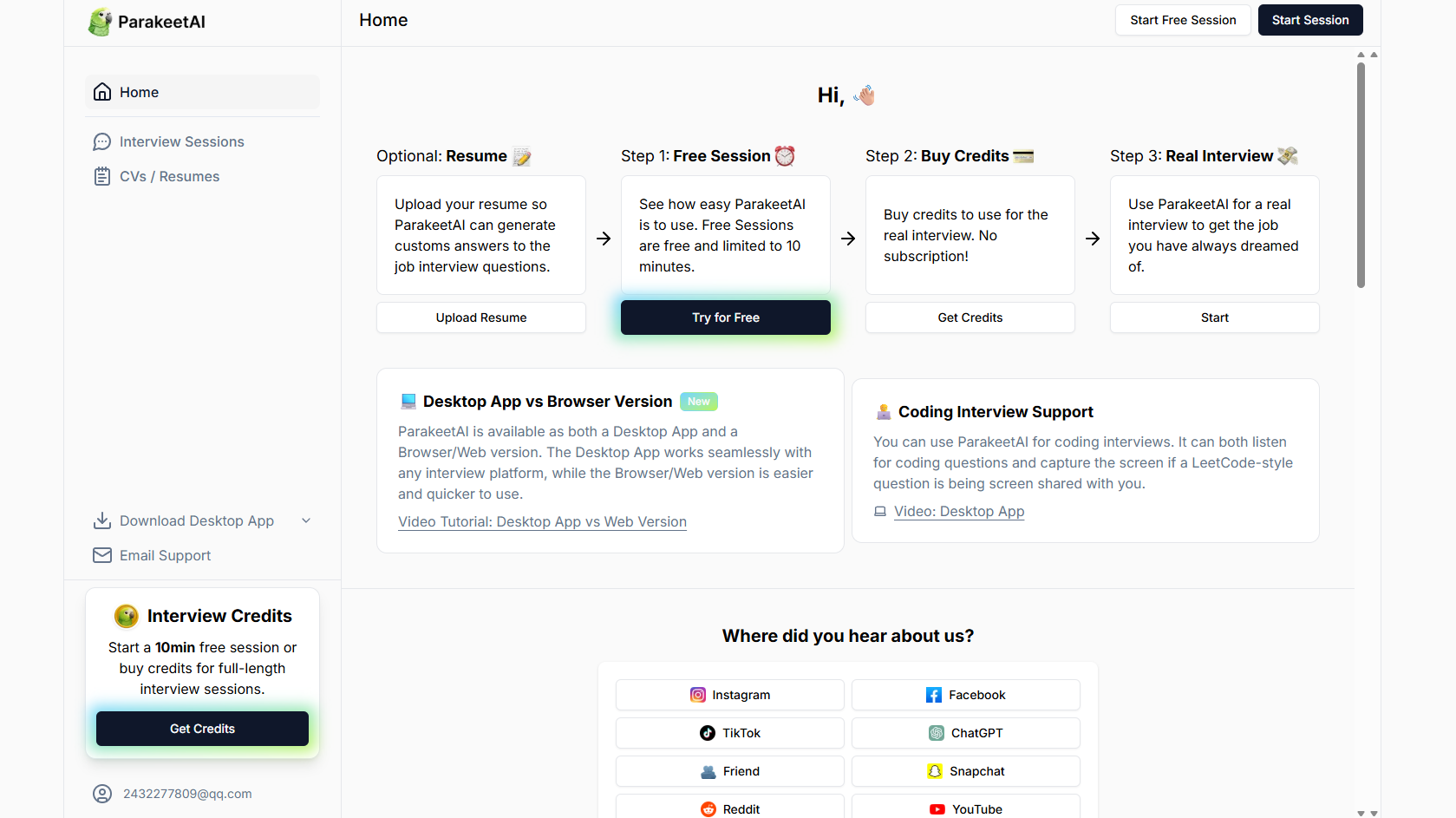This screenshot has width=1456, height=818.
Task: Click the page vertical scrollbar thumb
Action: [x=1361, y=173]
